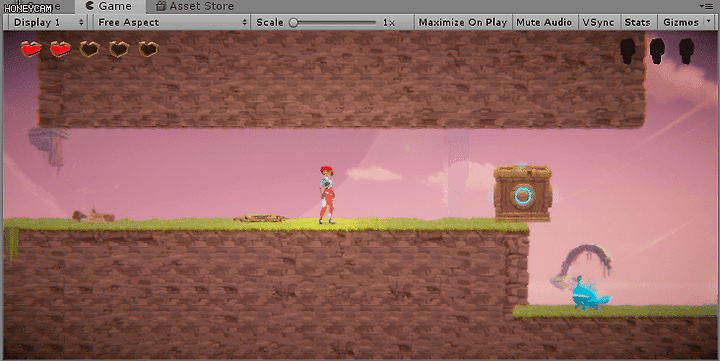Toggle Gizmos in Game view
This screenshot has height=361, width=720.
coord(681,22)
